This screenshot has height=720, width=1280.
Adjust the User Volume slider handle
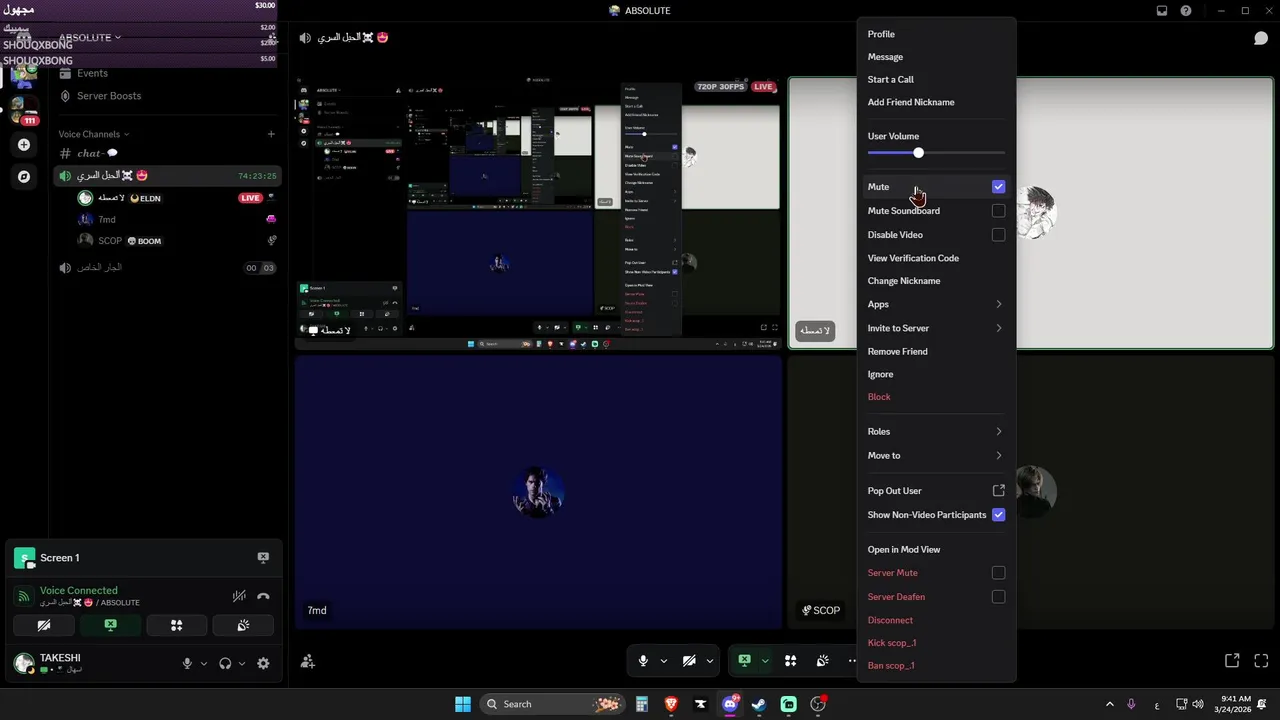918,153
